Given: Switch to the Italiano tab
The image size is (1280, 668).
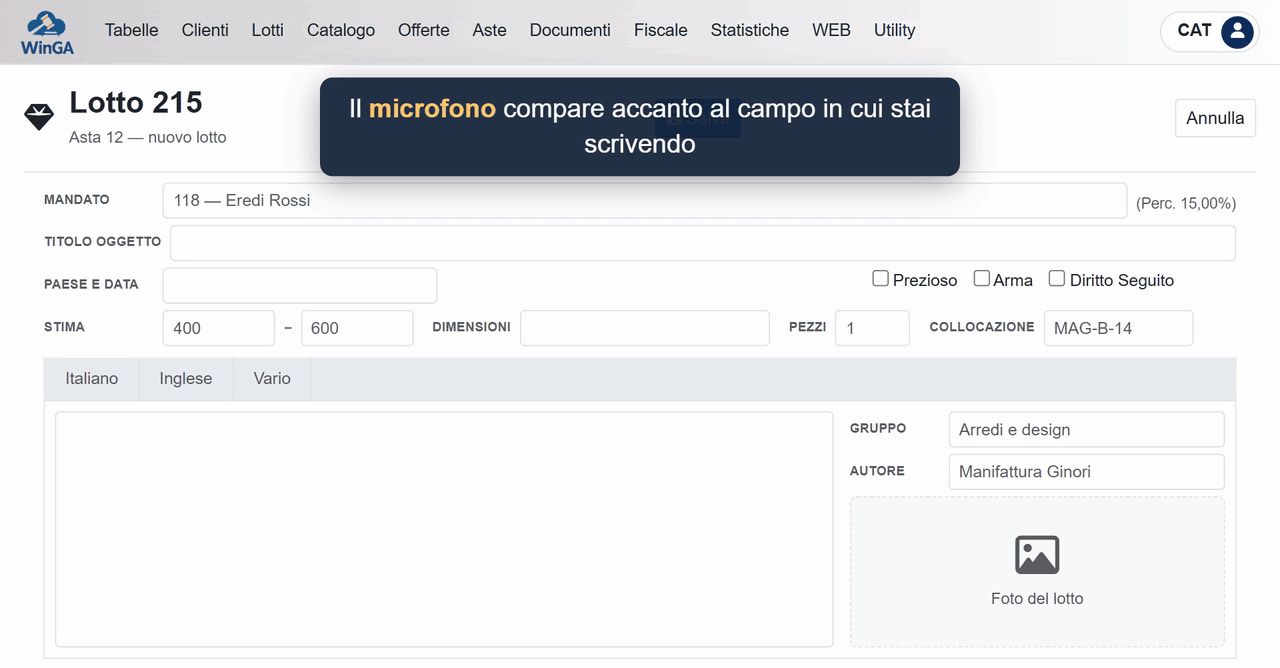Looking at the screenshot, I should pos(92,379).
